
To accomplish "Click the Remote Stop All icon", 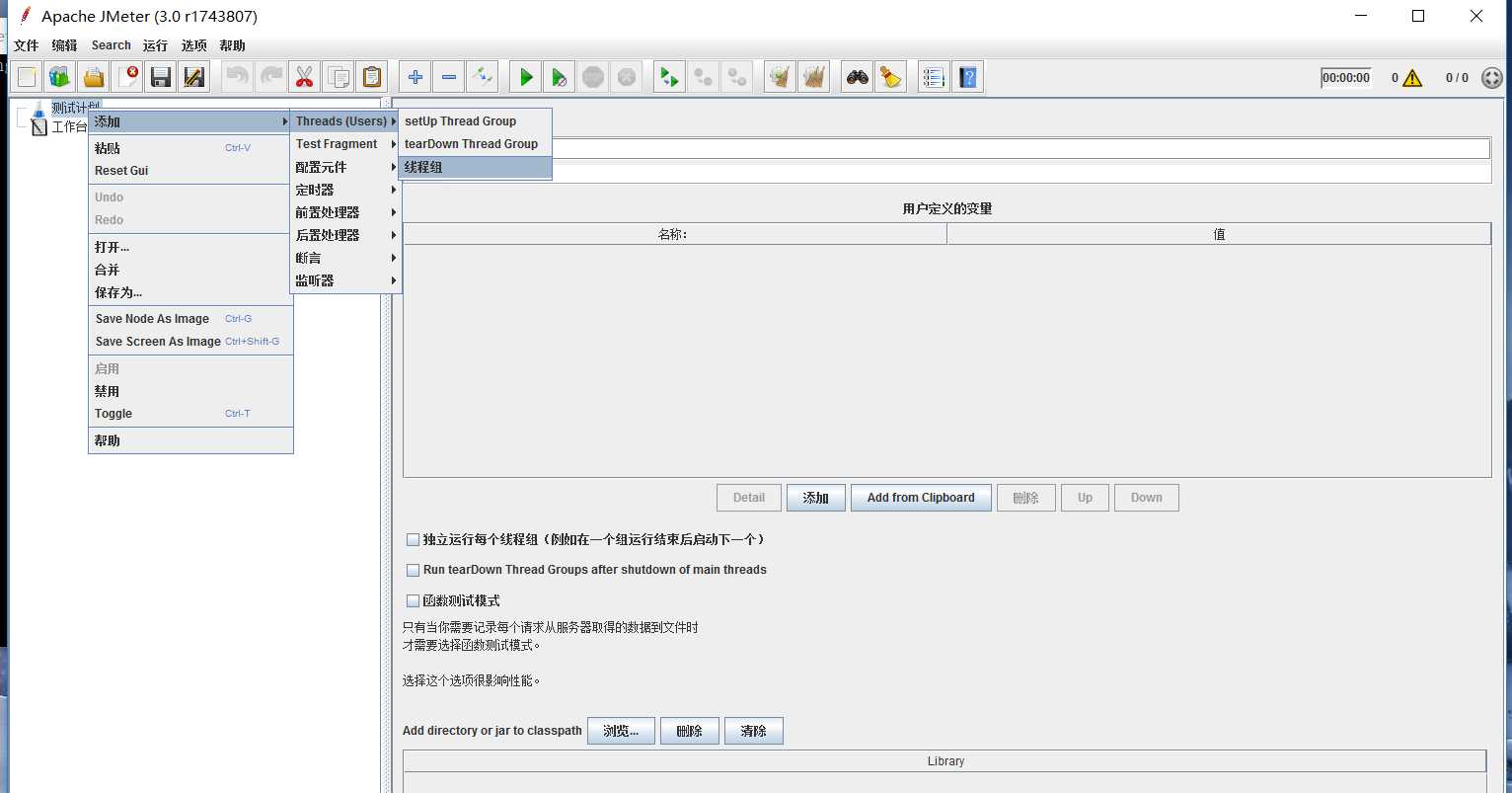I will 704,77.
